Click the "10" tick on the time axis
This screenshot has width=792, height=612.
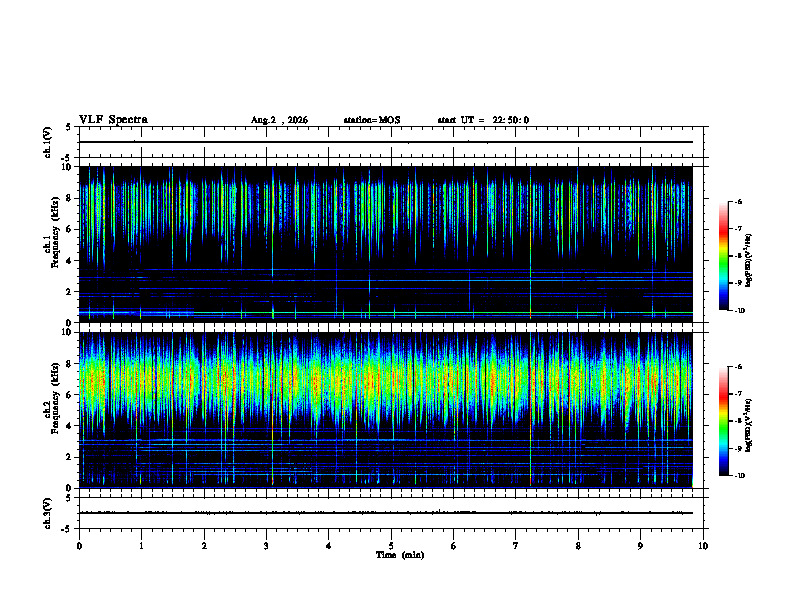[703, 546]
